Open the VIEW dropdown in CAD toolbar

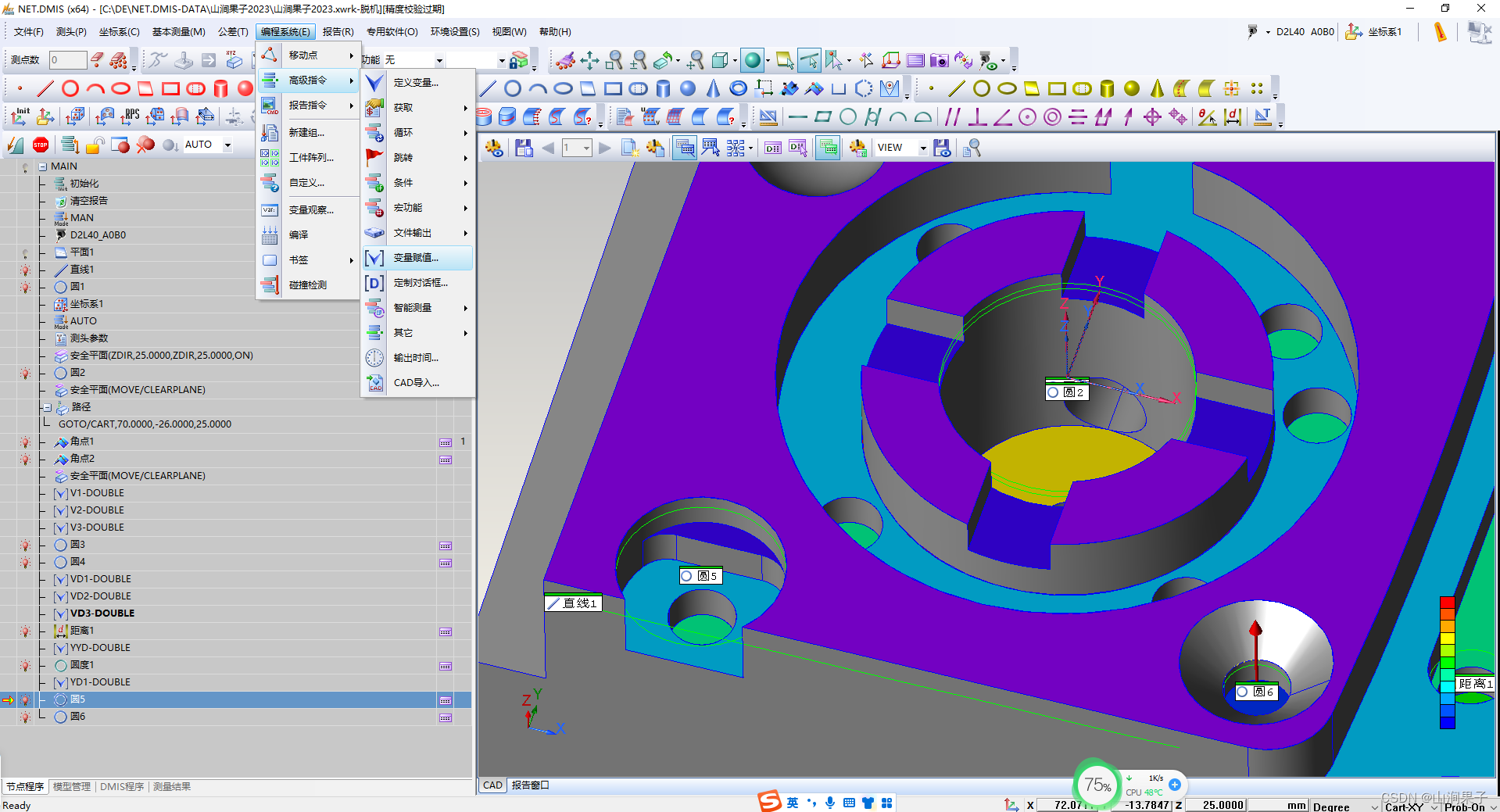[x=923, y=148]
